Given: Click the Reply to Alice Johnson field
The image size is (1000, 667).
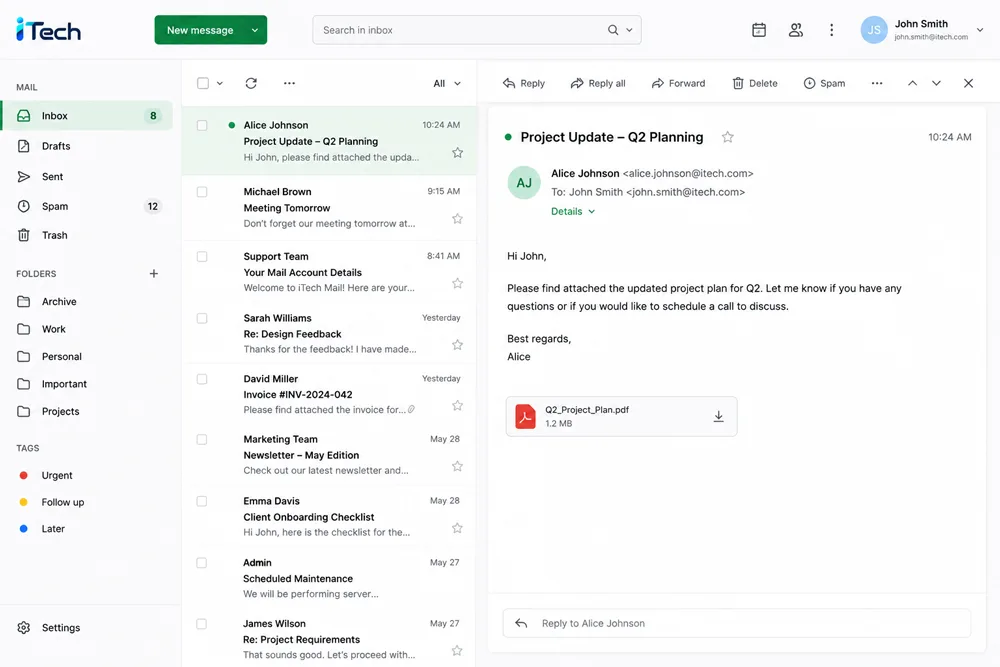Looking at the screenshot, I should pos(737,623).
